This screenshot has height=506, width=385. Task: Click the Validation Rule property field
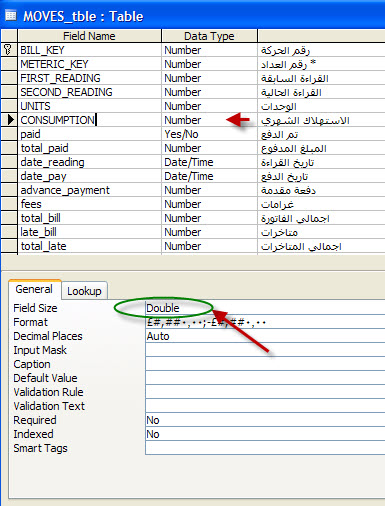[265, 392]
